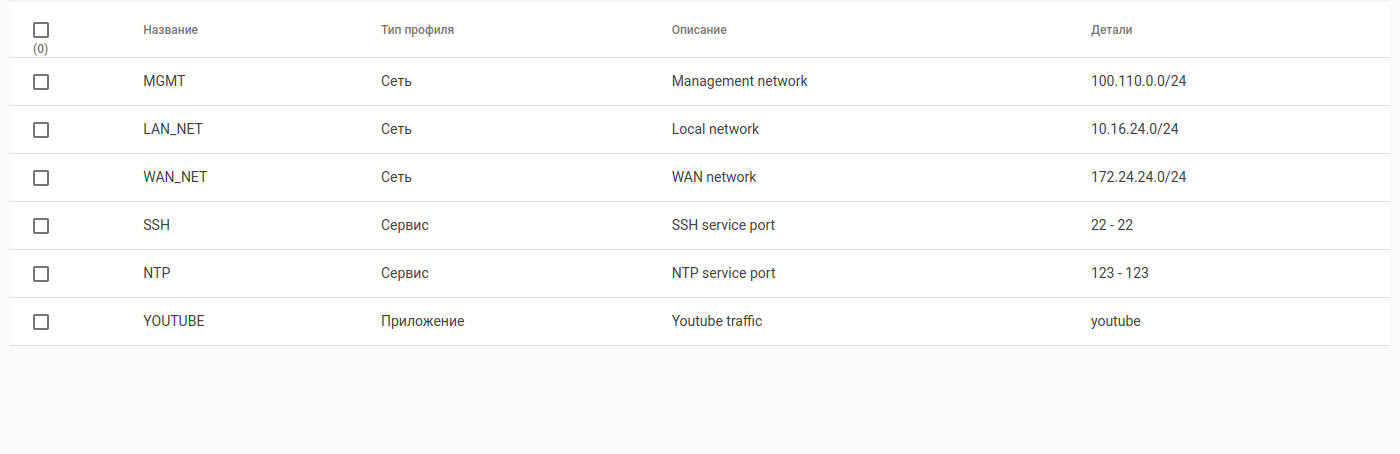Select the LAN_NET row checkbox
Image resolution: width=1400 pixels, height=454 pixels.
(x=41, y=130)
